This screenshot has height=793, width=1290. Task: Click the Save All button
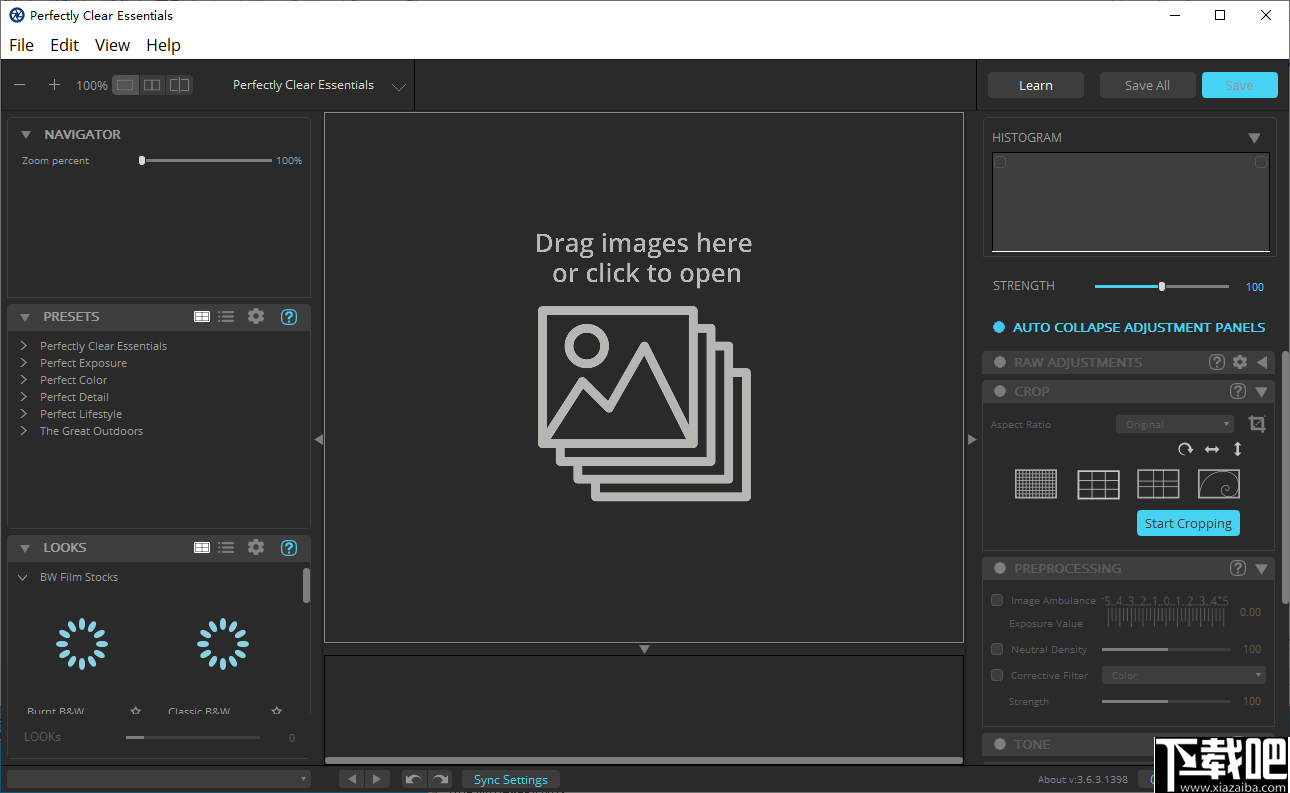point(1147,85)
